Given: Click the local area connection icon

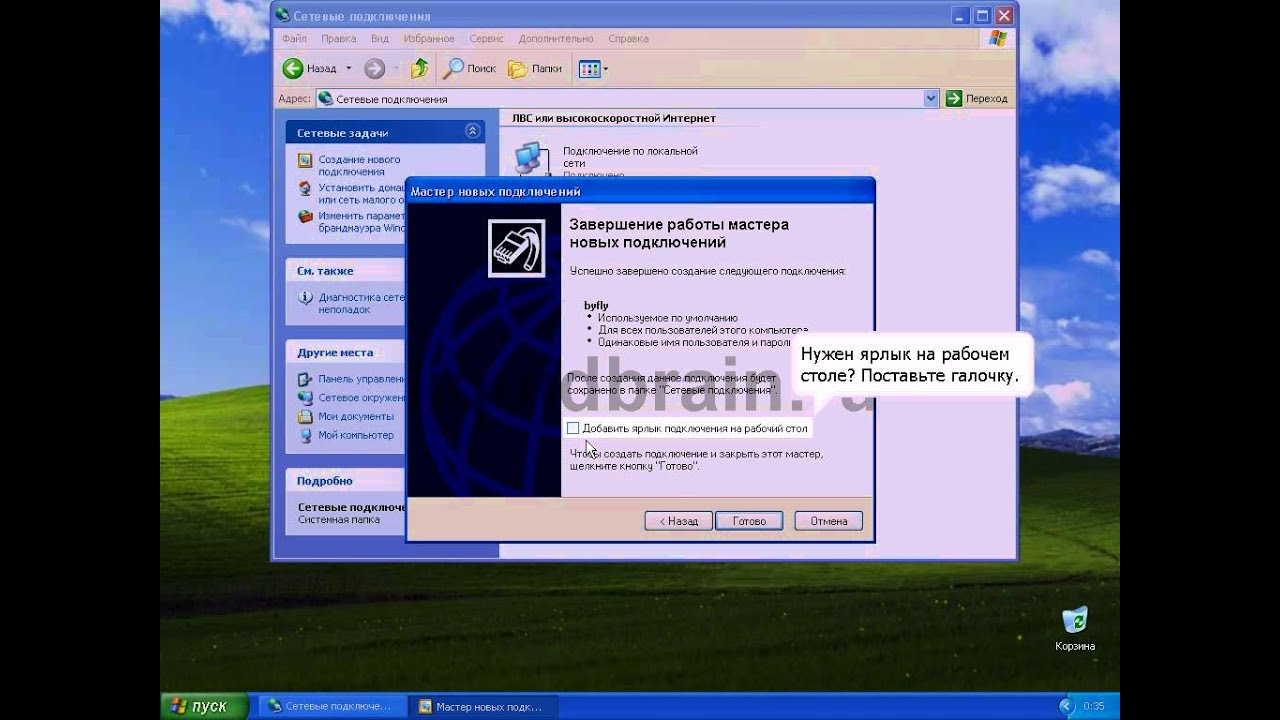Looking at the screenshot, I should (530, 159).
